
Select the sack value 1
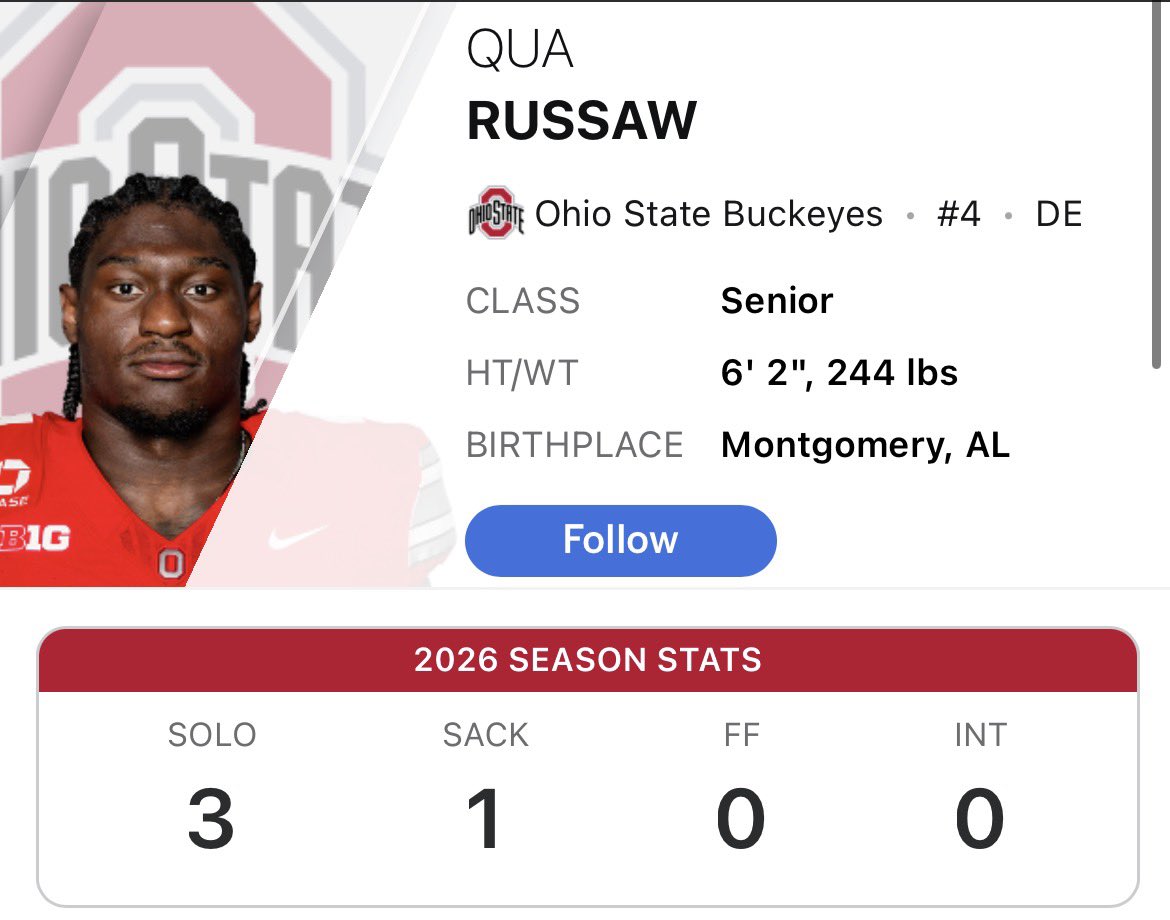(484, 819)
